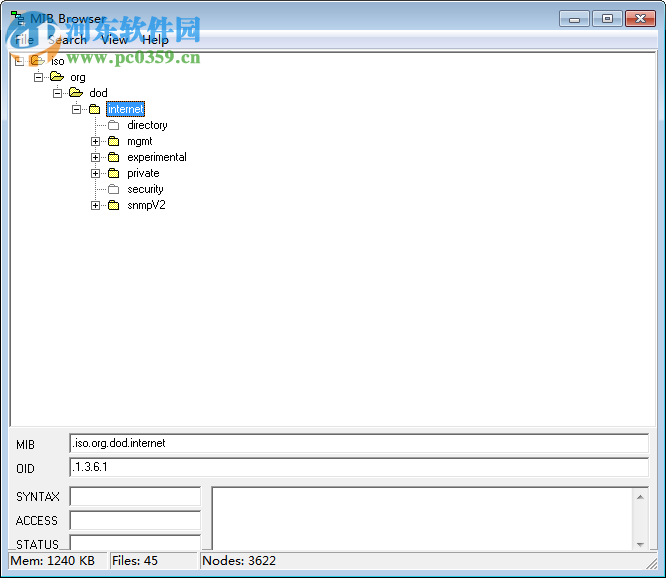Click the ACCESS input field
This screenshot has height=578, width=666.
(x=135, y=520)
